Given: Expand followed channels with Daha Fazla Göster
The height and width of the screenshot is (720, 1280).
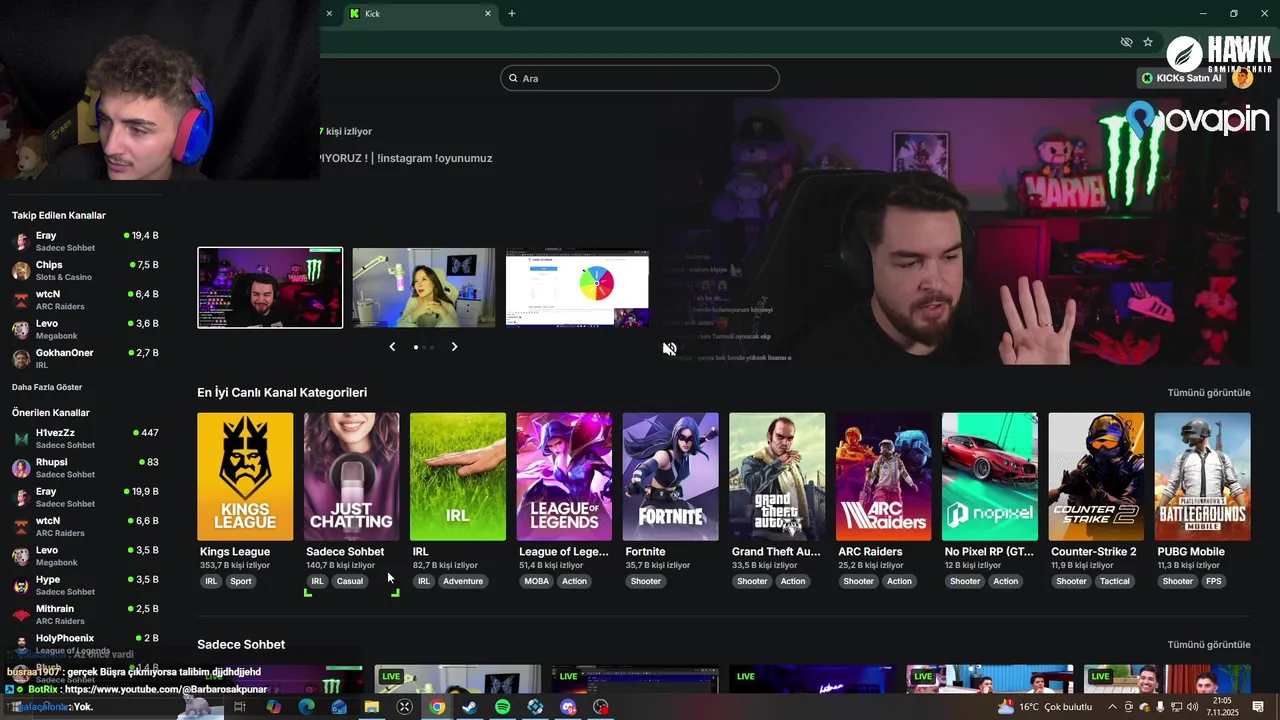Looking at the screenshot, I should pyautogui.click(x=47, y=387).
